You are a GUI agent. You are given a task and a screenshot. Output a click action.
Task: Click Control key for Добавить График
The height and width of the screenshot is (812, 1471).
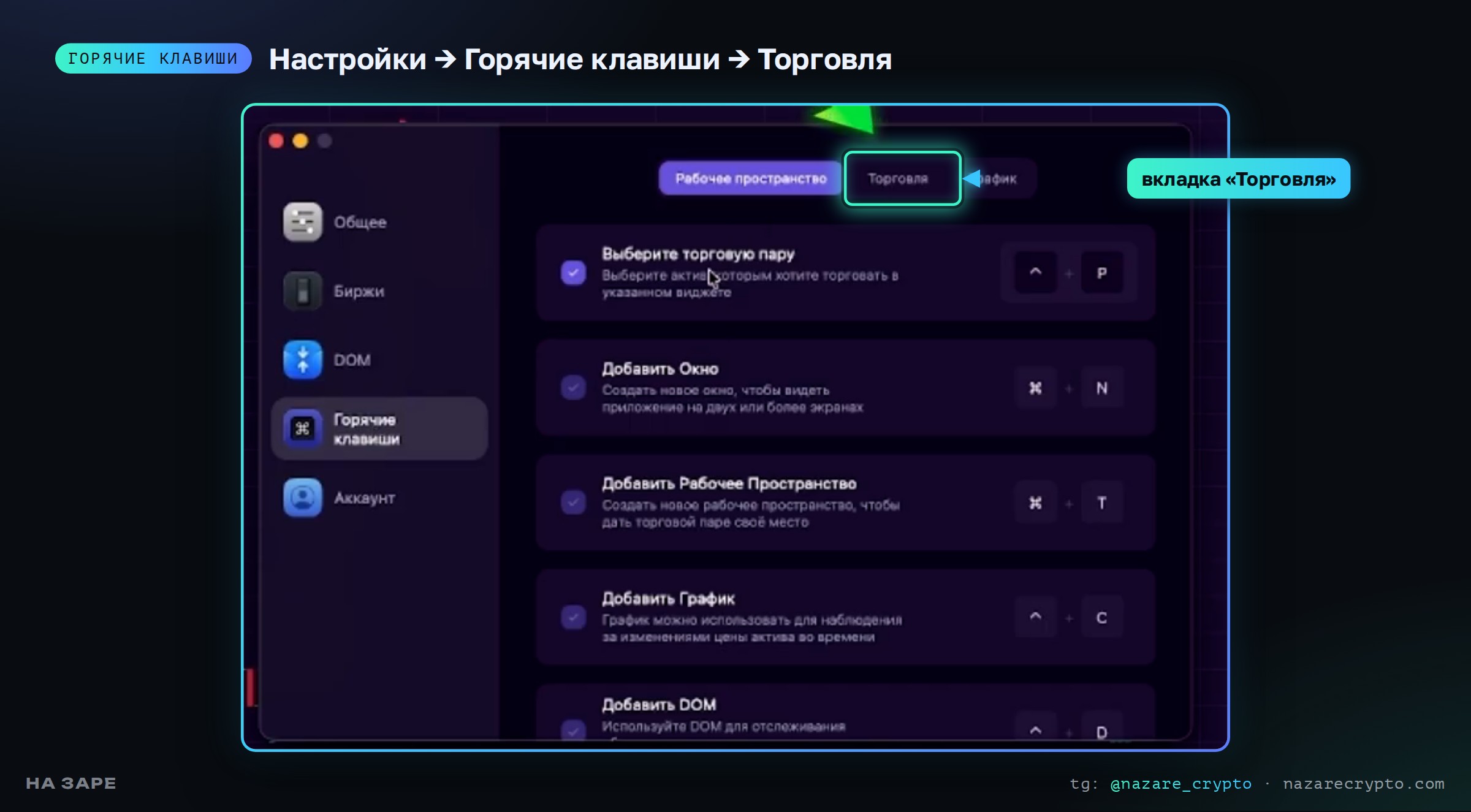point(1035,617)
